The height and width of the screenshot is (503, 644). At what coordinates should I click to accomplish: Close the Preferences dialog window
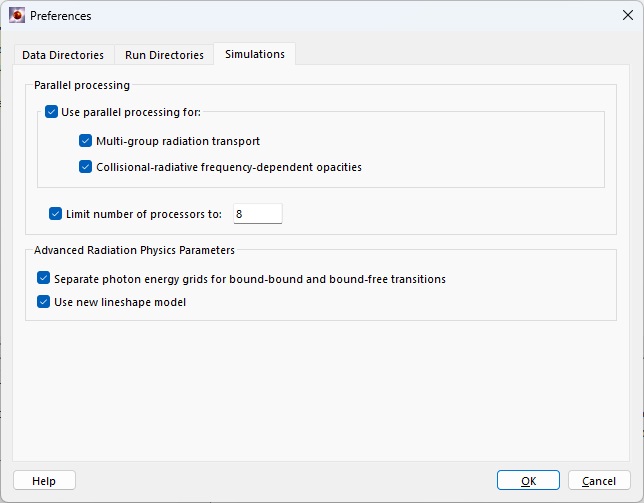click(x=626, y=16)
